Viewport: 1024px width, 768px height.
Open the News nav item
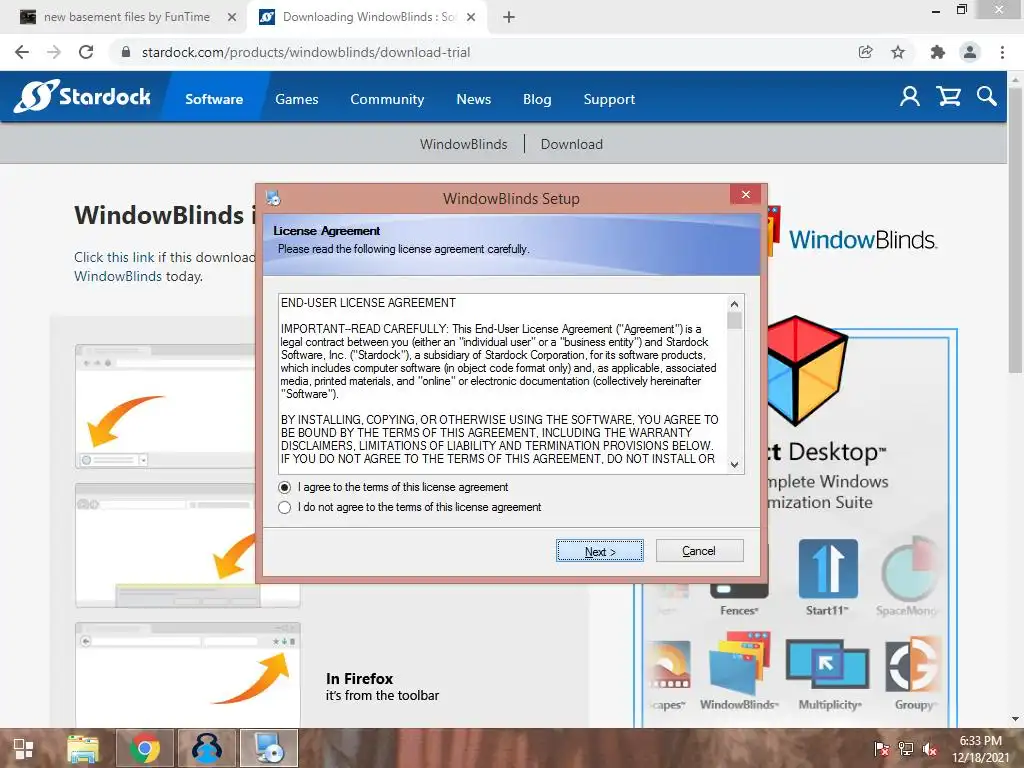point(473,99)
